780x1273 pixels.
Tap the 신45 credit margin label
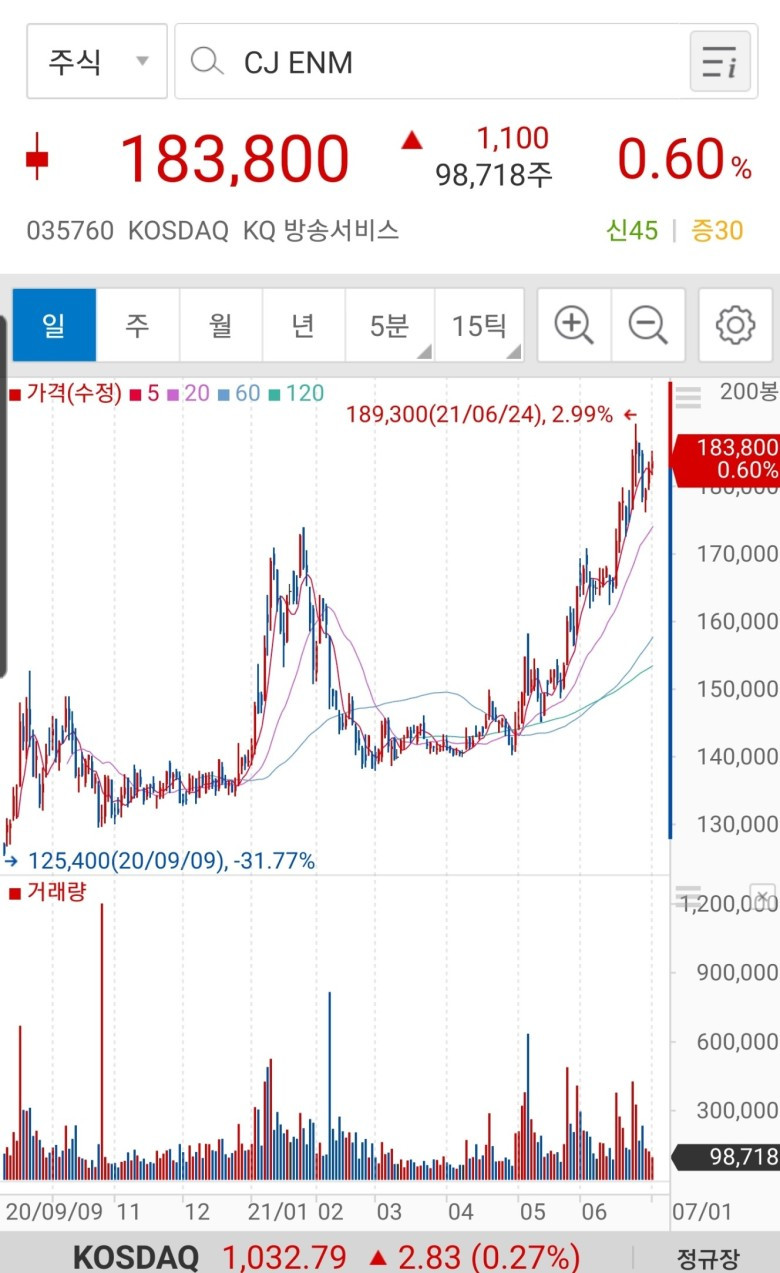[x=632, y=231]
